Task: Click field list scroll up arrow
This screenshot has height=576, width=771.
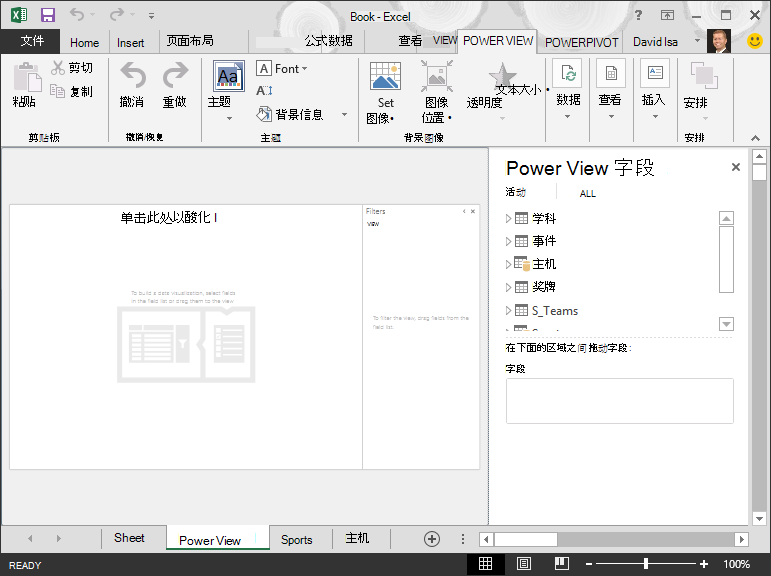Action: point(726,218)
